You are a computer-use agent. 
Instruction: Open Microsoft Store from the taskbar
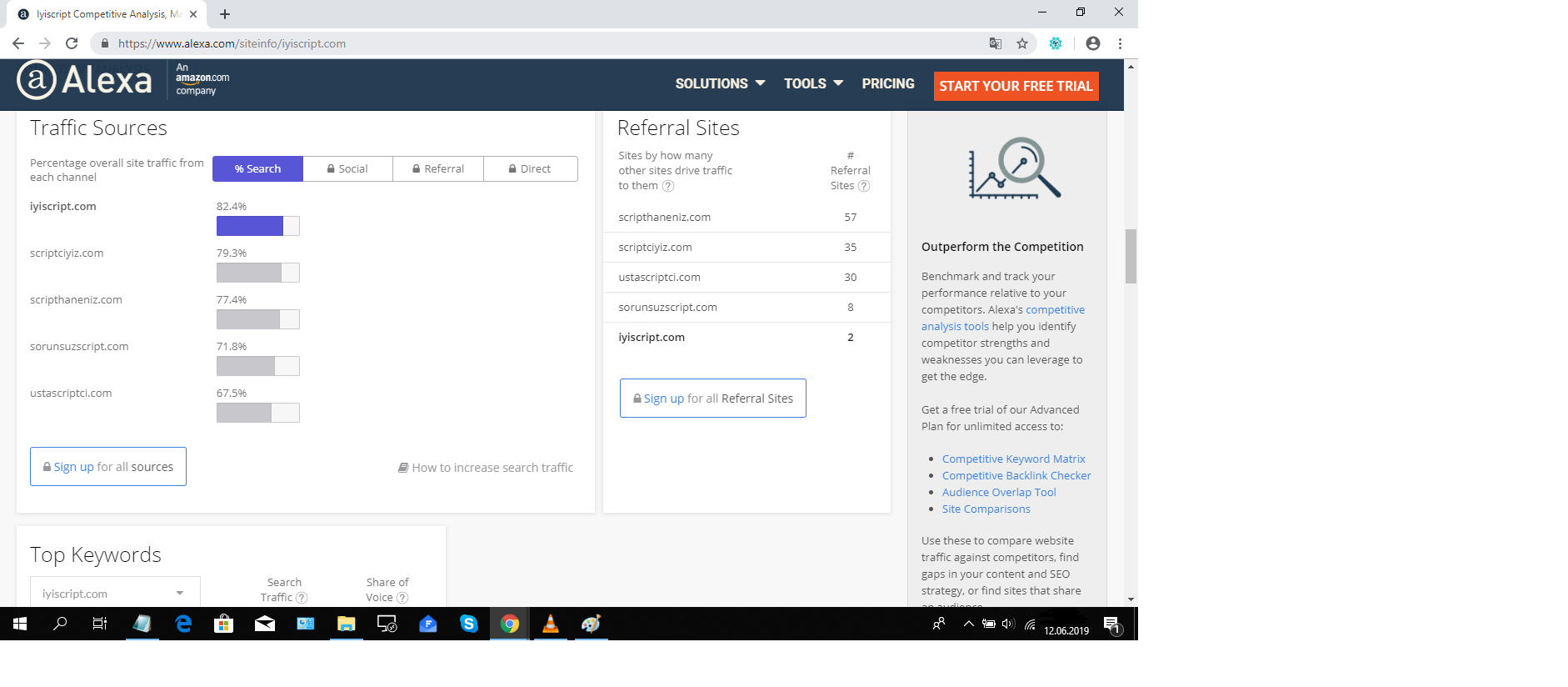point(224,624)
